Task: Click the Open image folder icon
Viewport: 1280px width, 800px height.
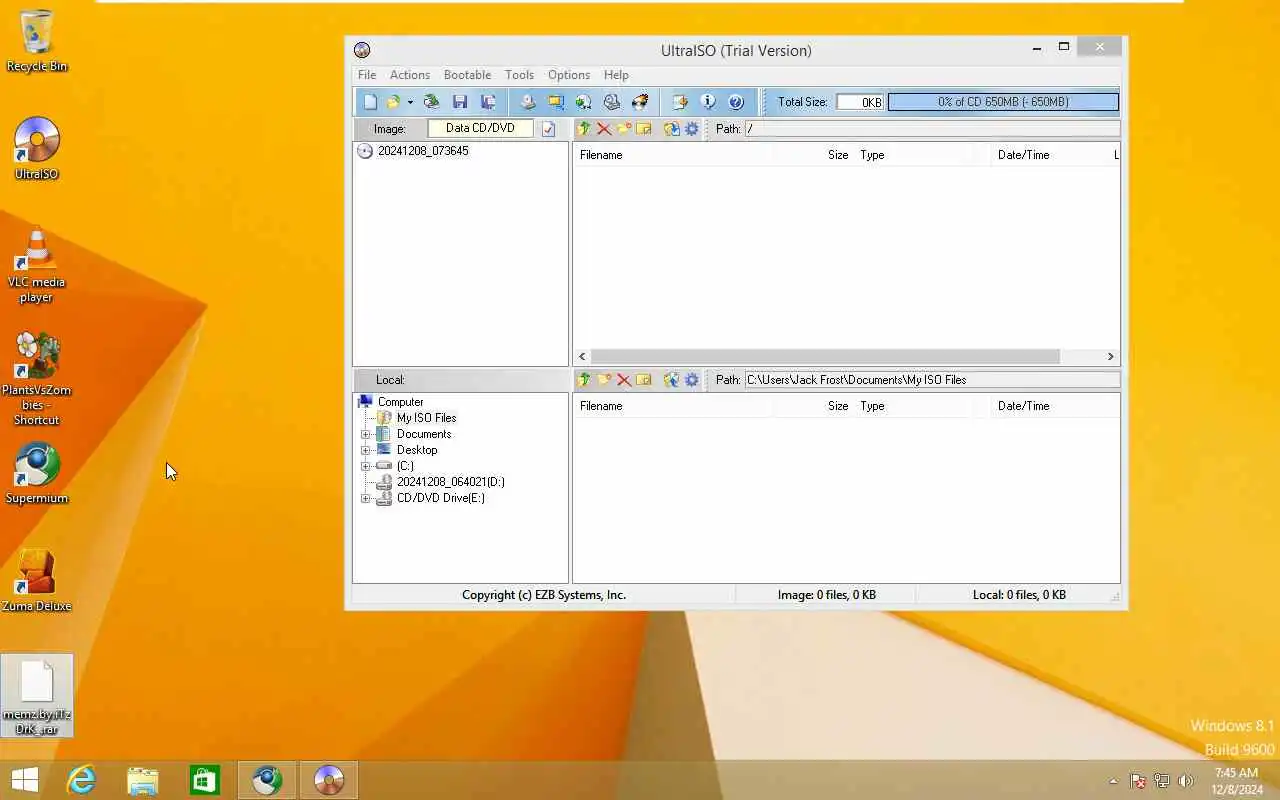Action: (394, 102)
